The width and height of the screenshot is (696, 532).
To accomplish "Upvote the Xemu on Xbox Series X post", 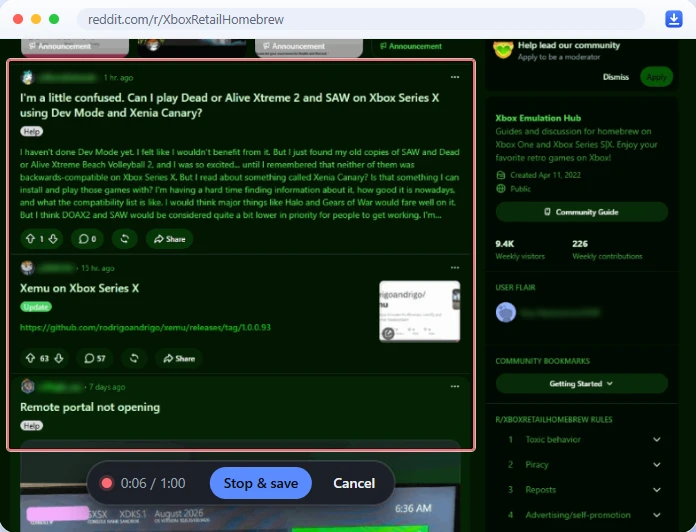I will tap(30, 358).
